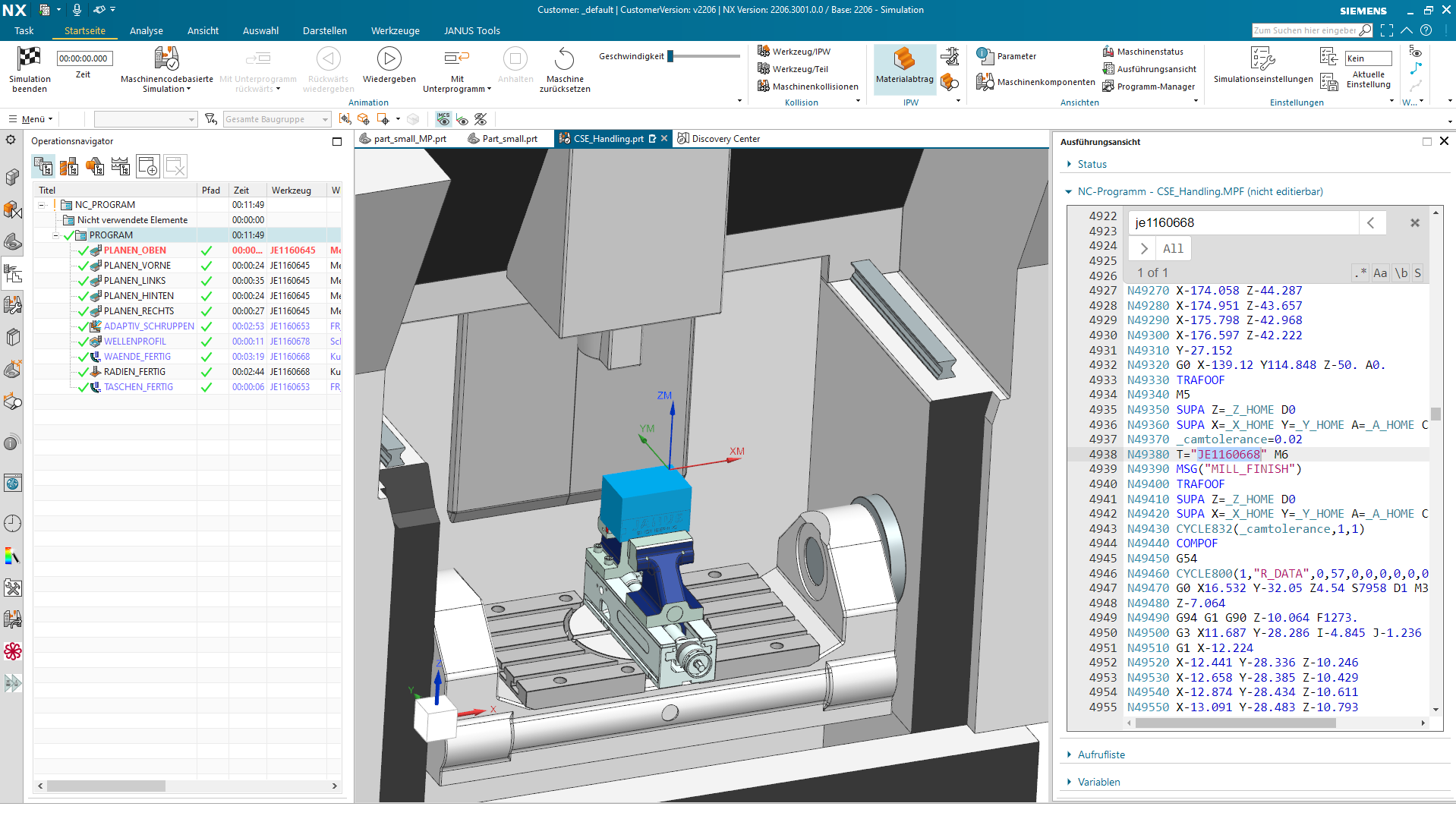The height and width of the screenshot is (819, 1456).
Task: Start Maschinencodebasierte Simulation icon
Action: click(x=166, y=58)
